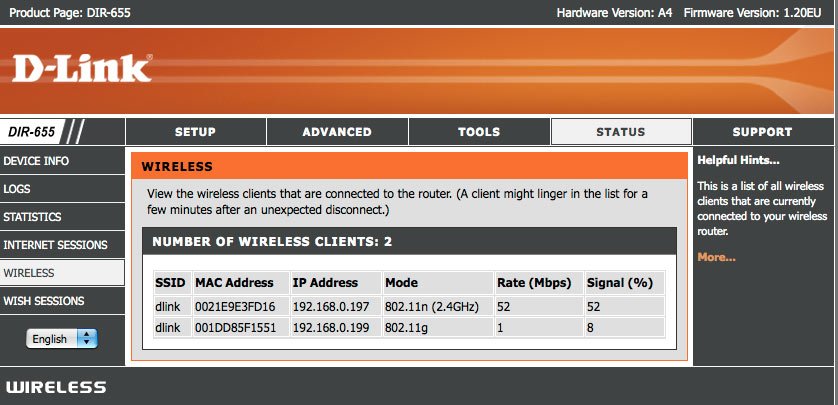Click the Helpful Hints... heading
Viewport: 838px width, 405px height.
738,160
